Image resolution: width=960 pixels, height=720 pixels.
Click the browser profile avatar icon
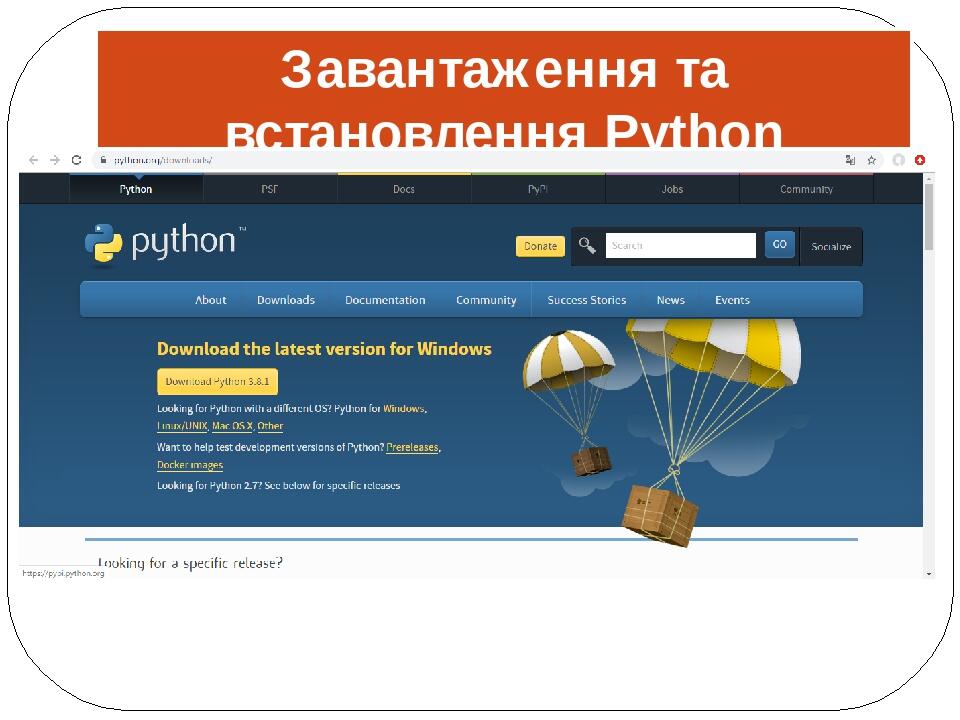(899, 159)
